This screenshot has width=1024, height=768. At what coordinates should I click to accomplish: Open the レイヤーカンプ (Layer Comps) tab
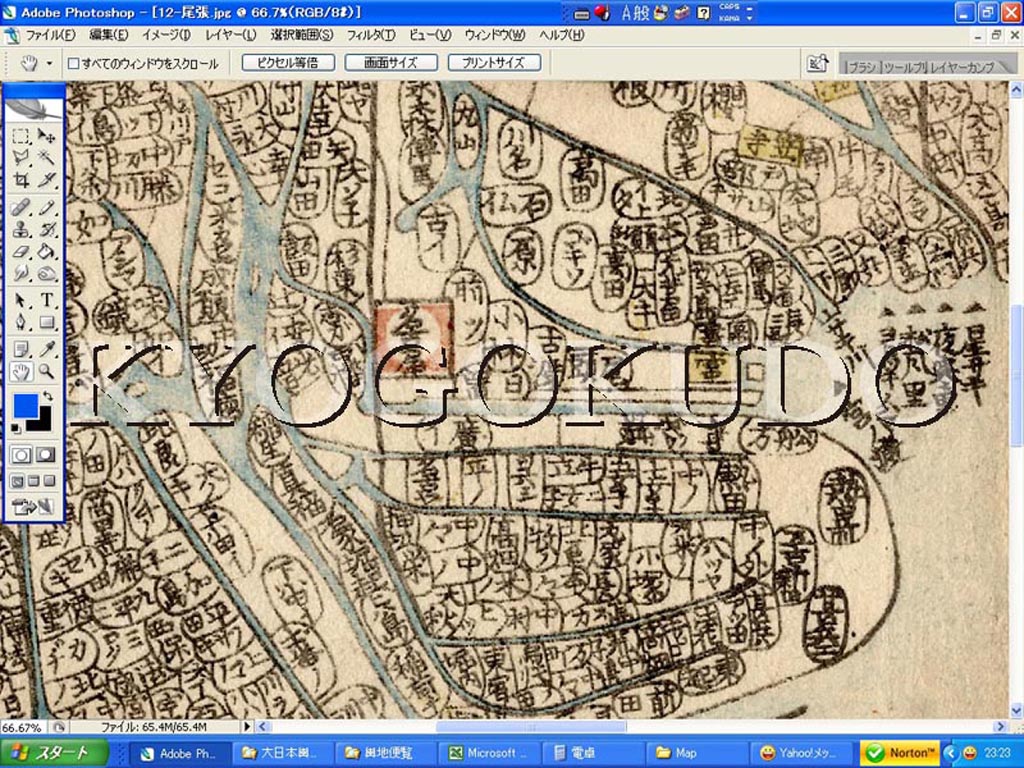pyautogui.click(x=962, y=67)
